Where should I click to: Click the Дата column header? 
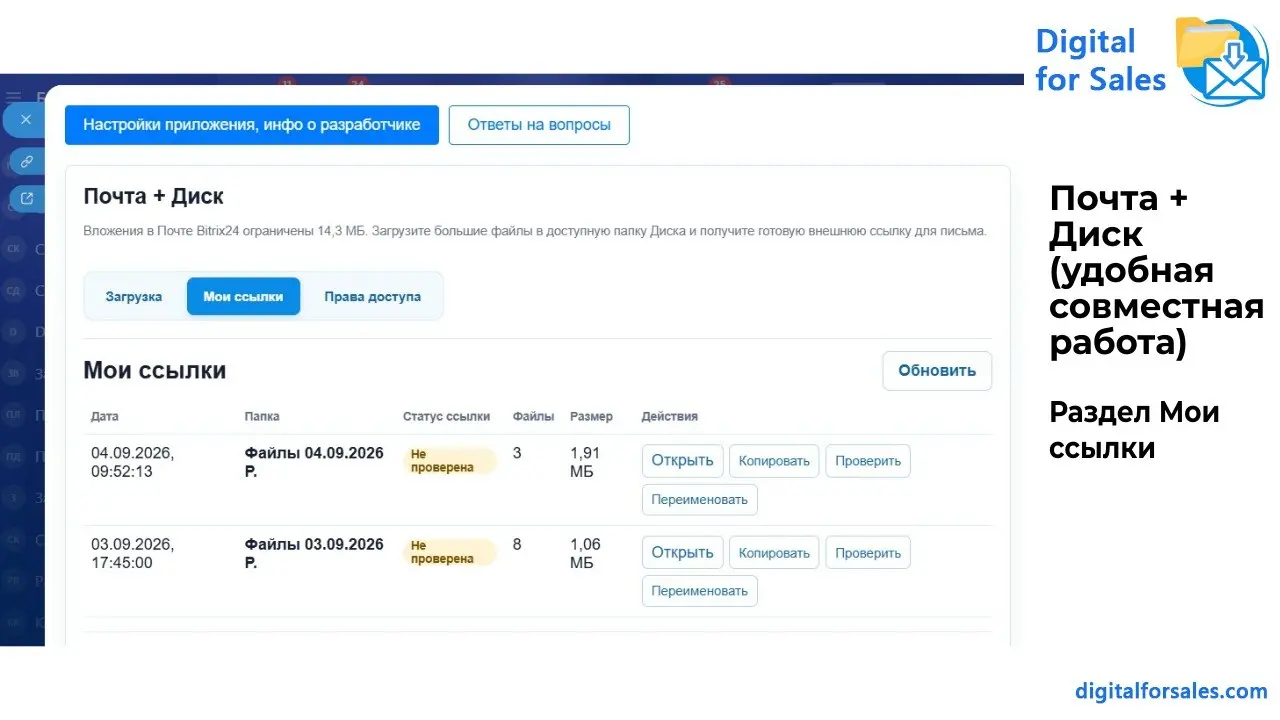click(104, 416)
